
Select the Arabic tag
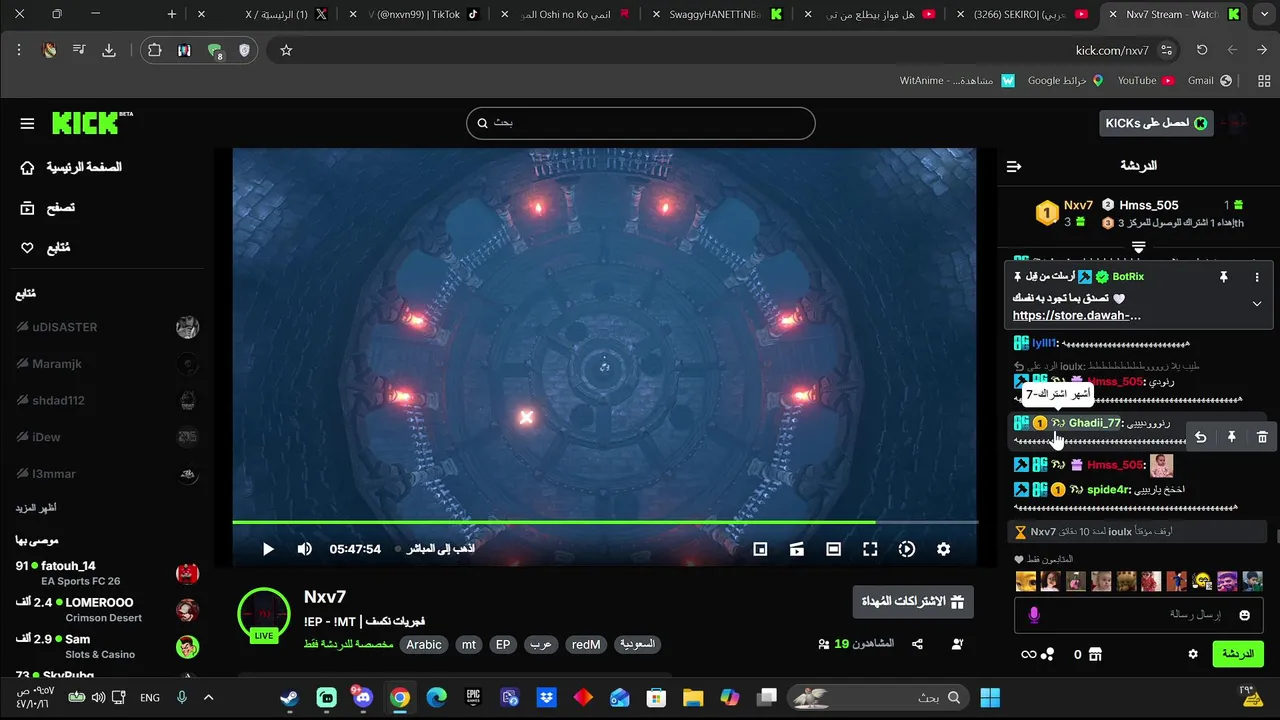point(424,645)
